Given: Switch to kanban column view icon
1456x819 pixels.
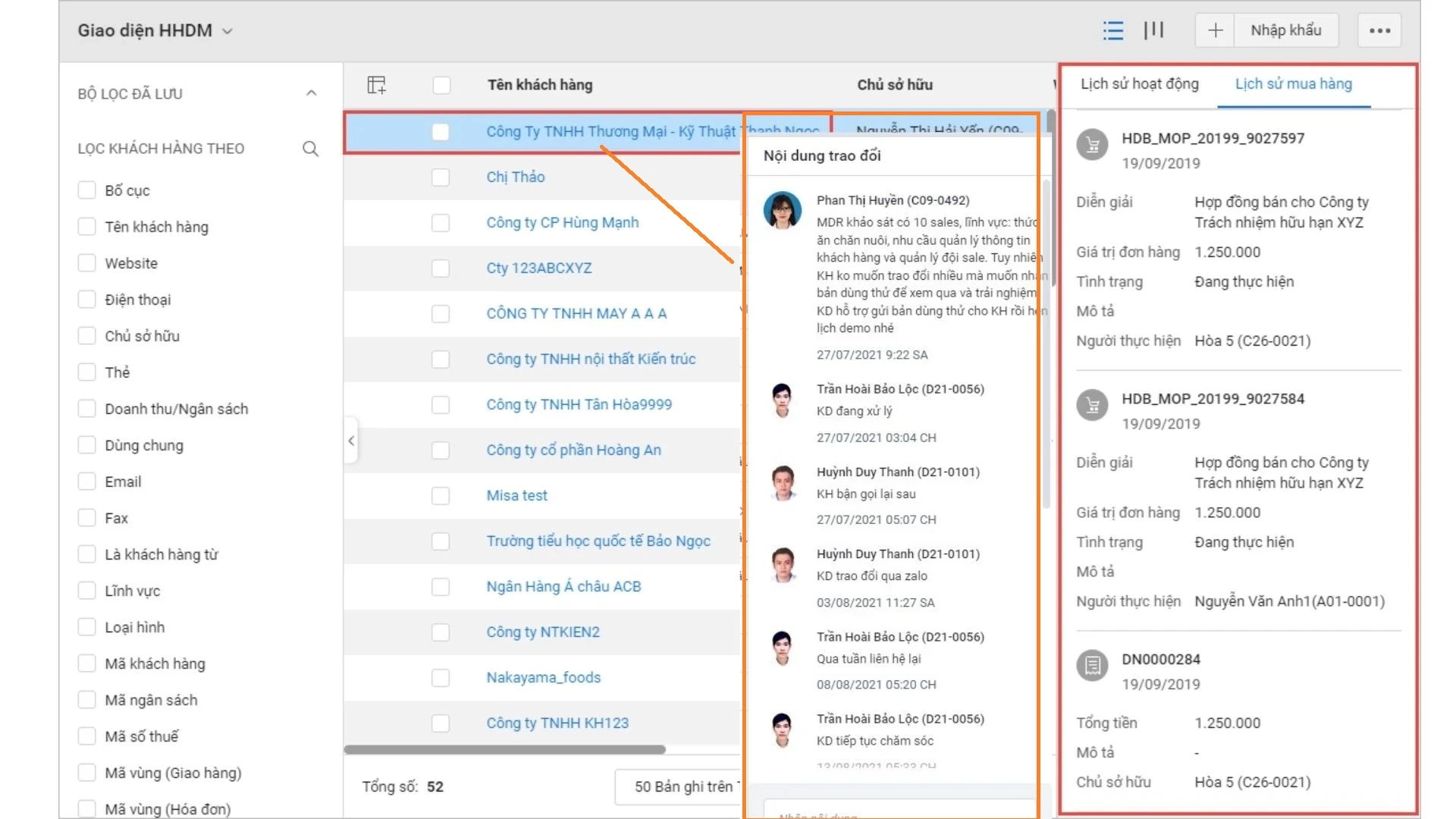Looking at the screenshot, I should tap(1153, 30).
